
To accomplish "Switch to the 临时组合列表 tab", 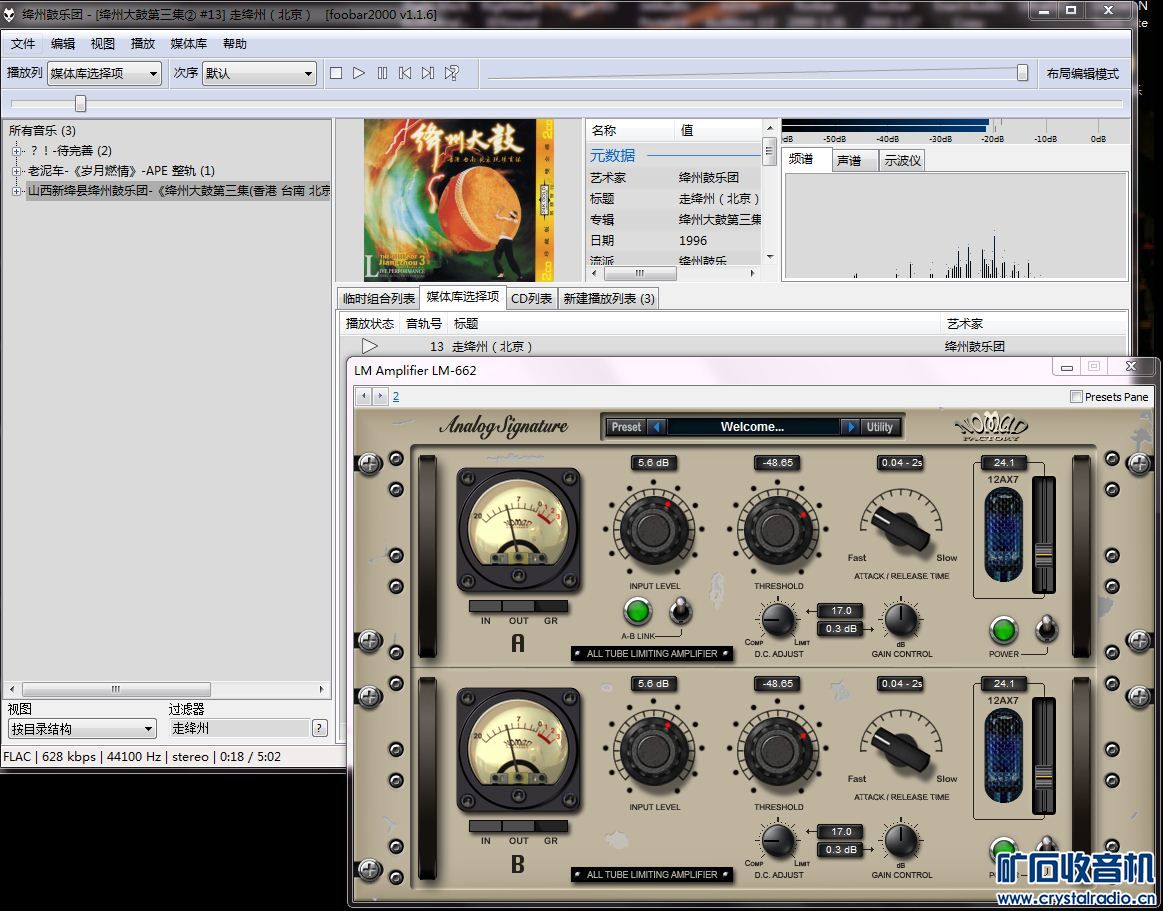I will point(378,298).
